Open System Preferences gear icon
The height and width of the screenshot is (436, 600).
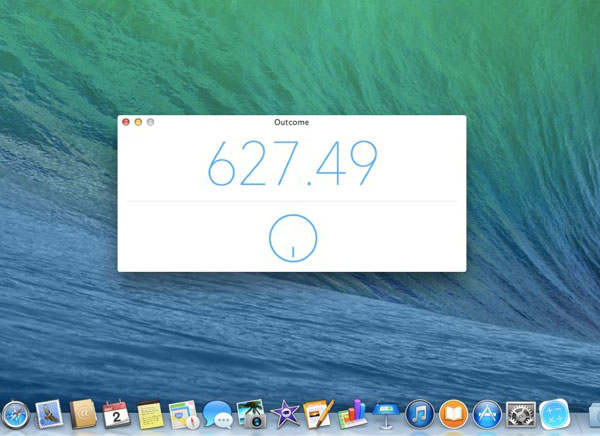[x=521, y=415]
